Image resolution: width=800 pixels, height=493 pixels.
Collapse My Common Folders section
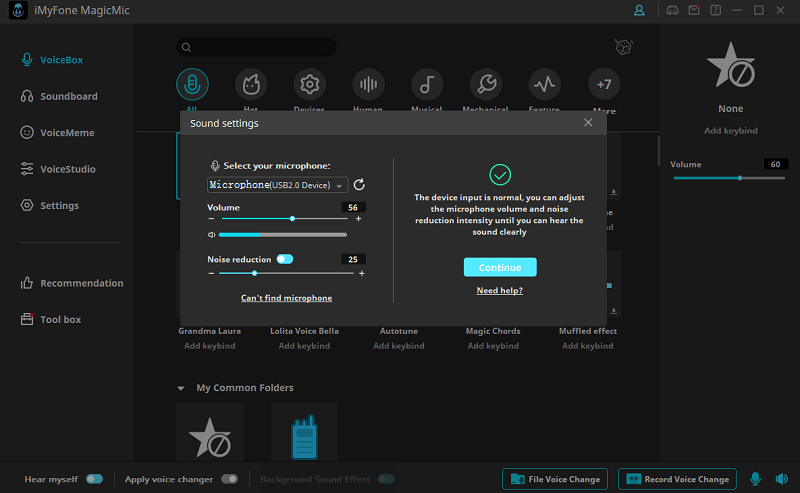[181, 388]
